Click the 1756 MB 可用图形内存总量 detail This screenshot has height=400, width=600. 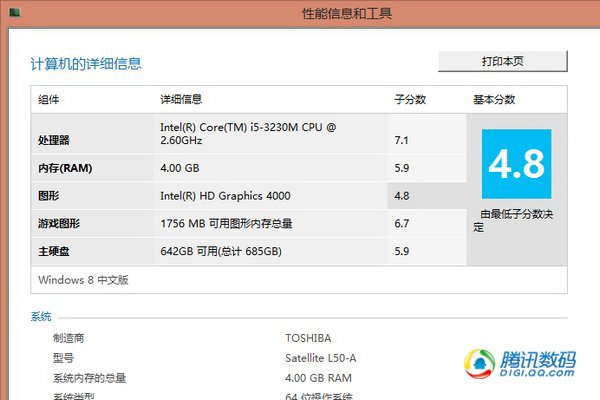click(226, 223)
